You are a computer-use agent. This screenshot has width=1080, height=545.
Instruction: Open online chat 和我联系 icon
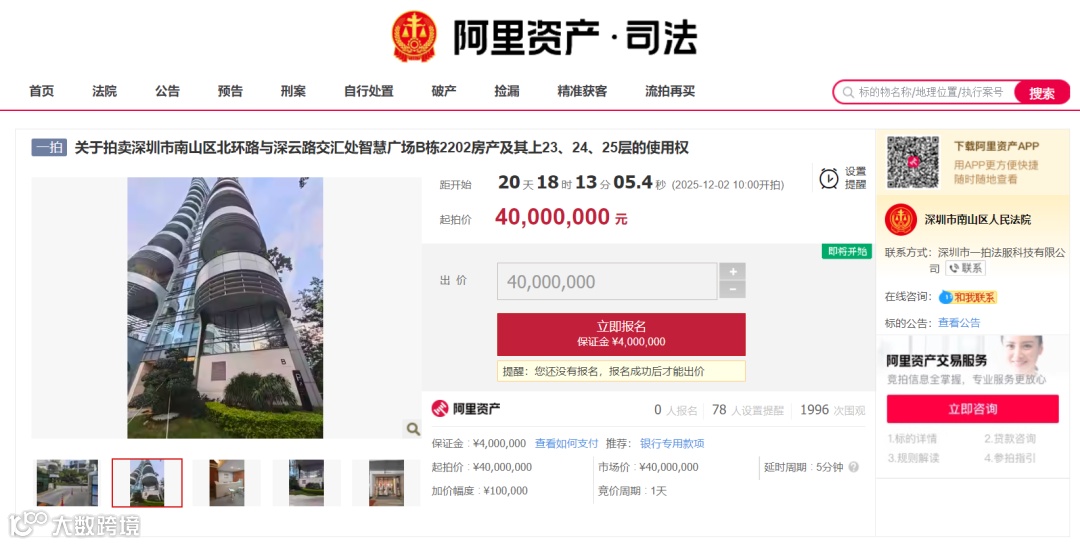click(x=968, y=298)
